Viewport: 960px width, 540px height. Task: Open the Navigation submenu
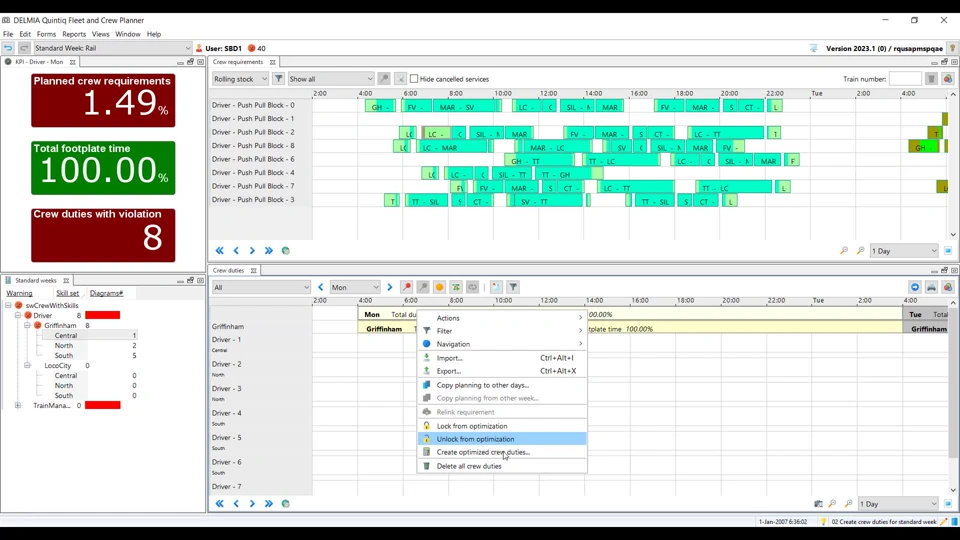click(x=502, y=344)
